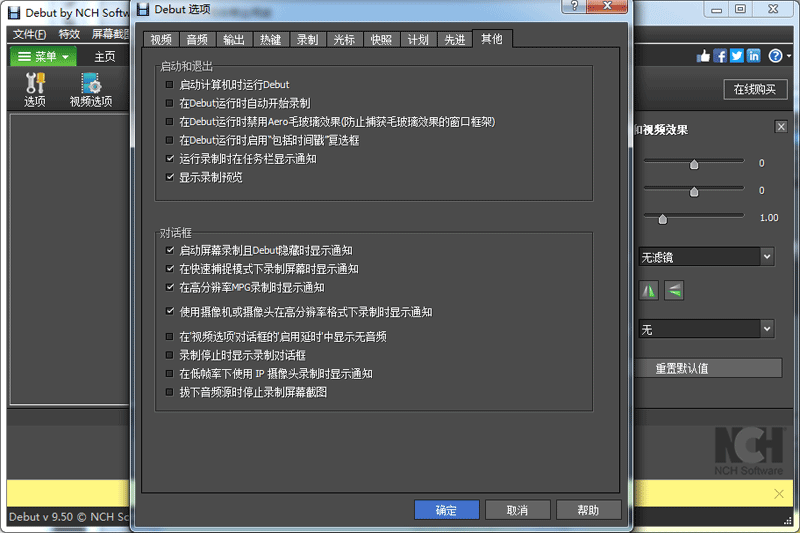
Task: Switch to the 输出 tab
Action: (x=234, y=40)
